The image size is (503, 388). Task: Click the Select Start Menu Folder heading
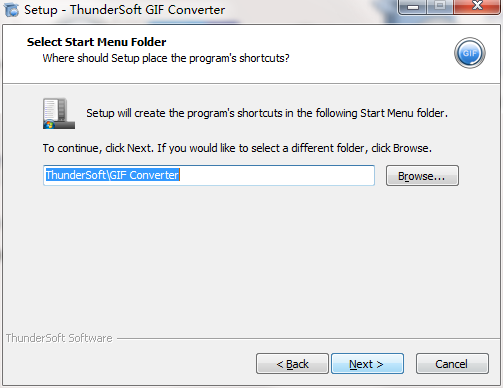click(96, 42)
